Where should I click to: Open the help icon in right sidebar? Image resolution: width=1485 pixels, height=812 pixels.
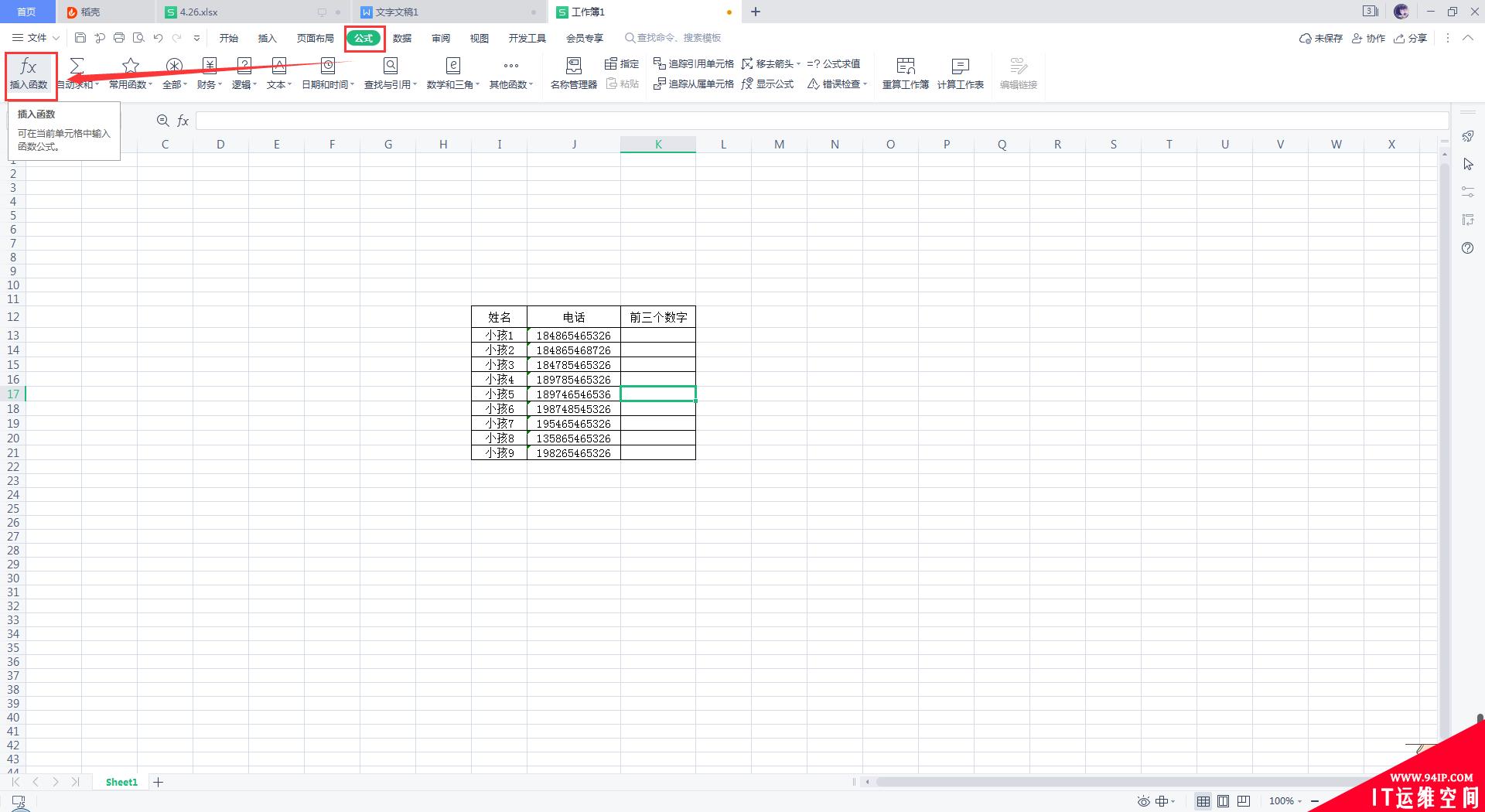pyautogui.click(x=1468, y=248)
